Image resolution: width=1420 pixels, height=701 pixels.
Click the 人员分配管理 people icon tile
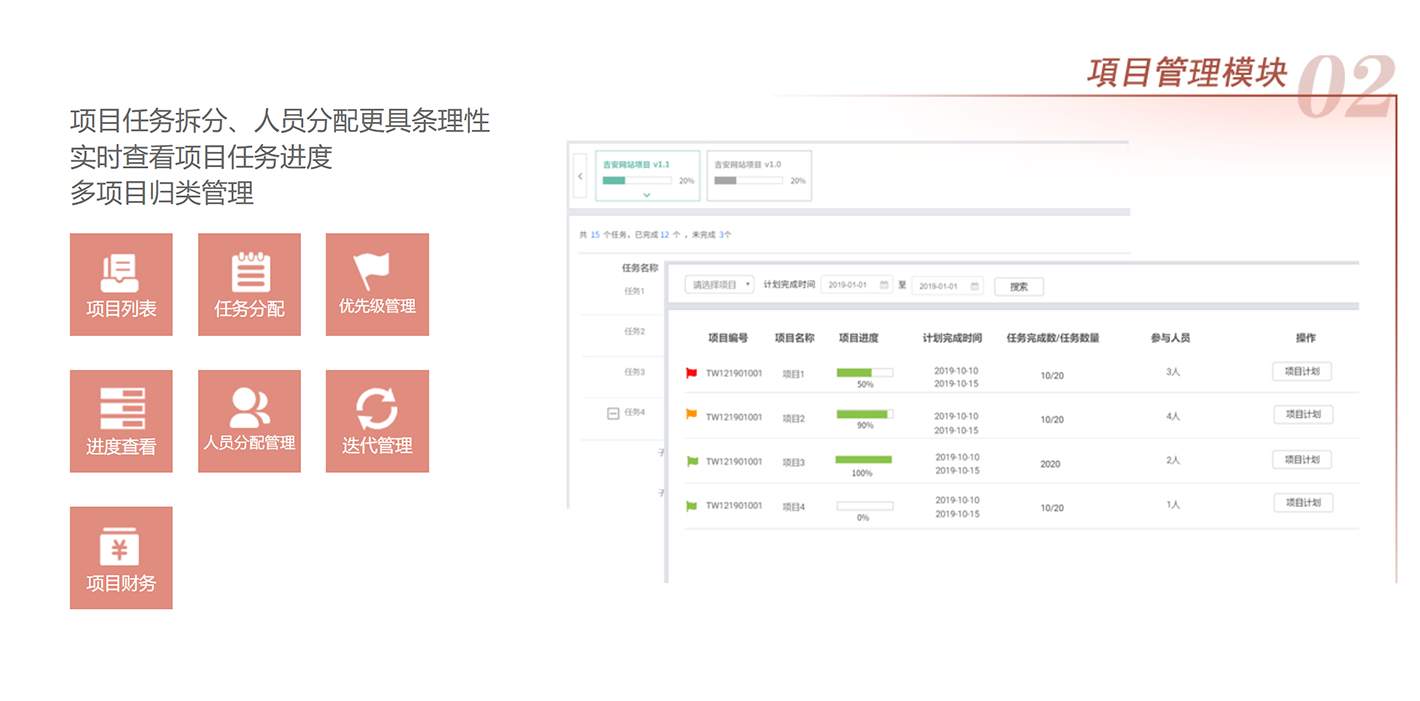pos(249,421)
